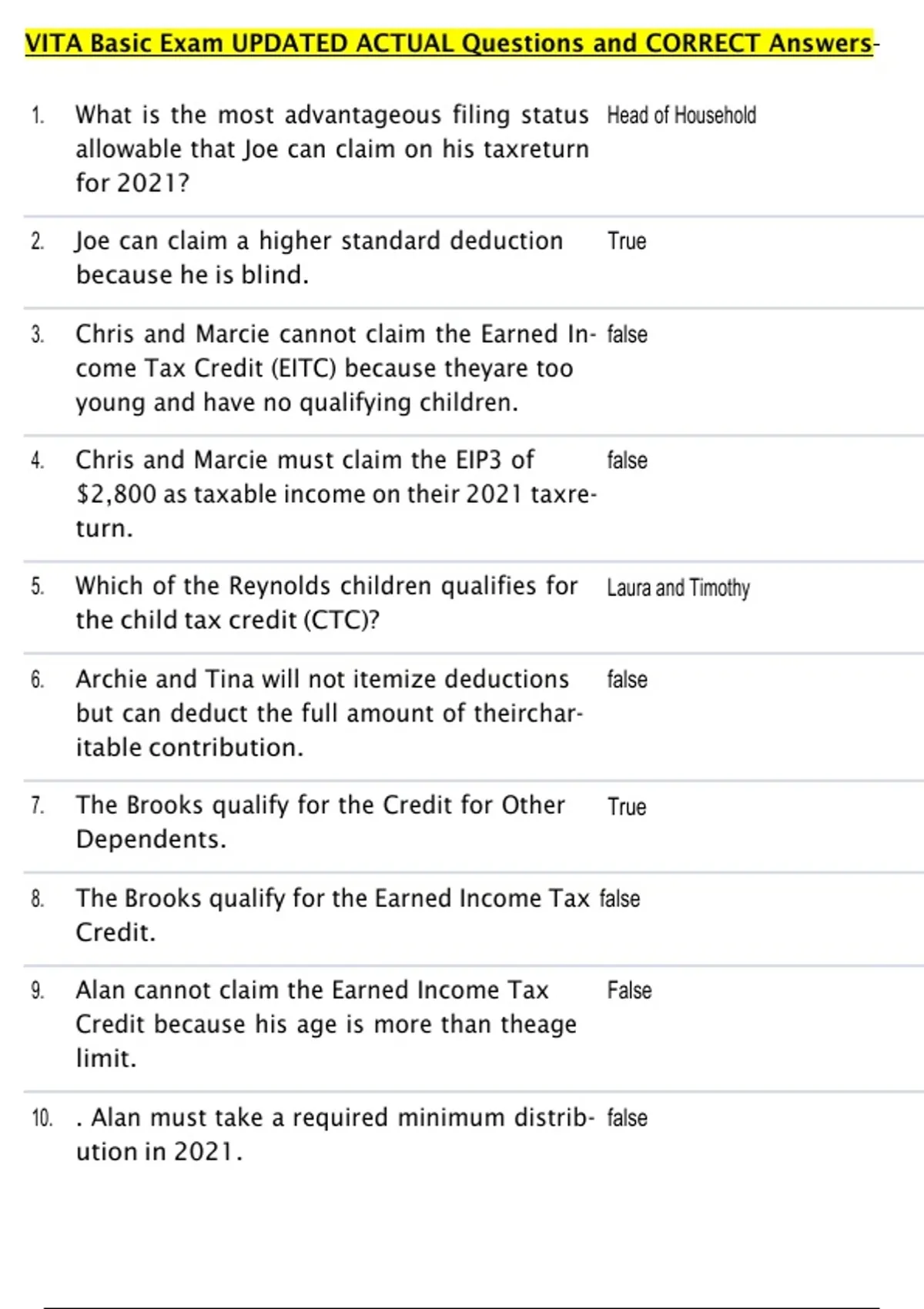Click the Reynolds children CTC question
The width and height of the screenshot is (924, 1309).
(x=326, y=602)
